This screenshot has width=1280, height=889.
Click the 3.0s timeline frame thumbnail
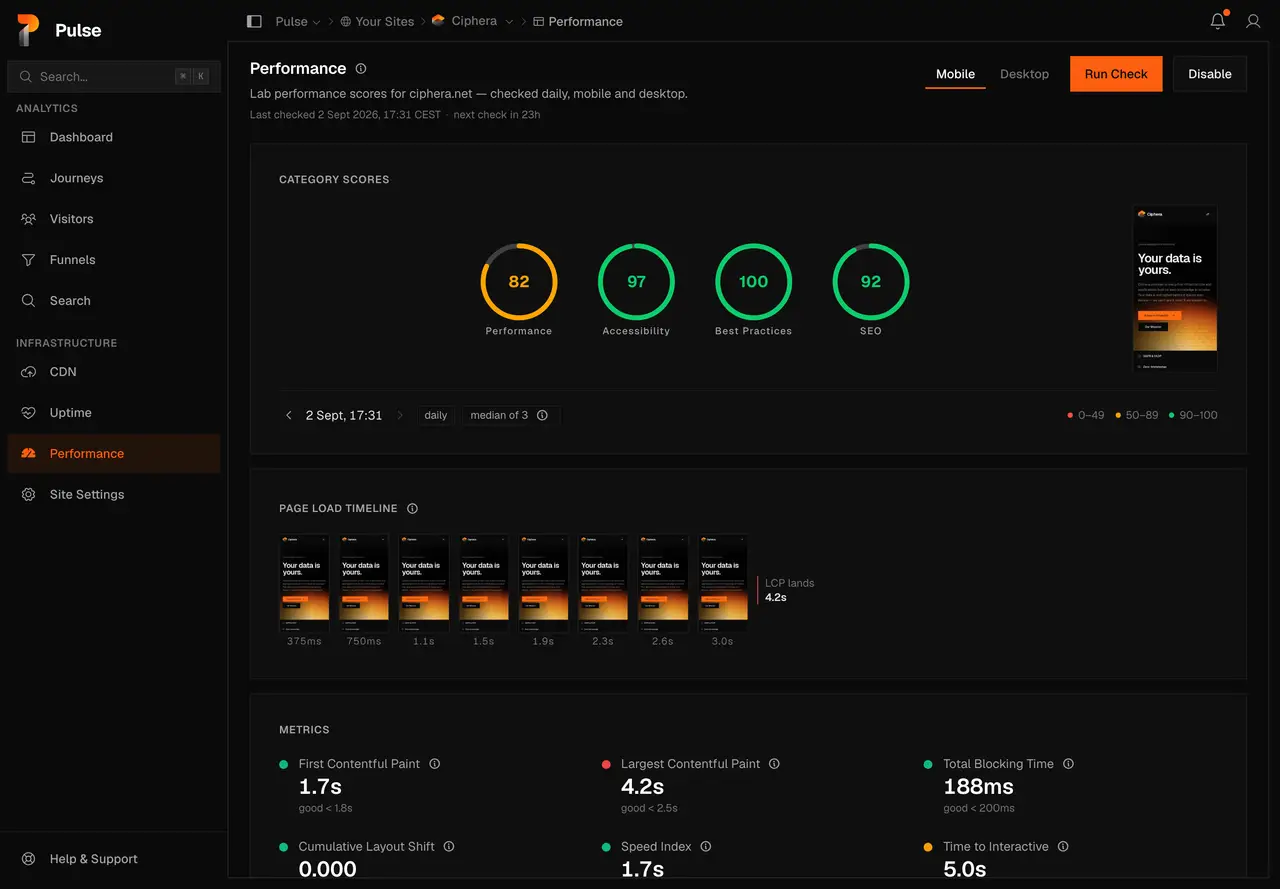[x=723, y=583]
